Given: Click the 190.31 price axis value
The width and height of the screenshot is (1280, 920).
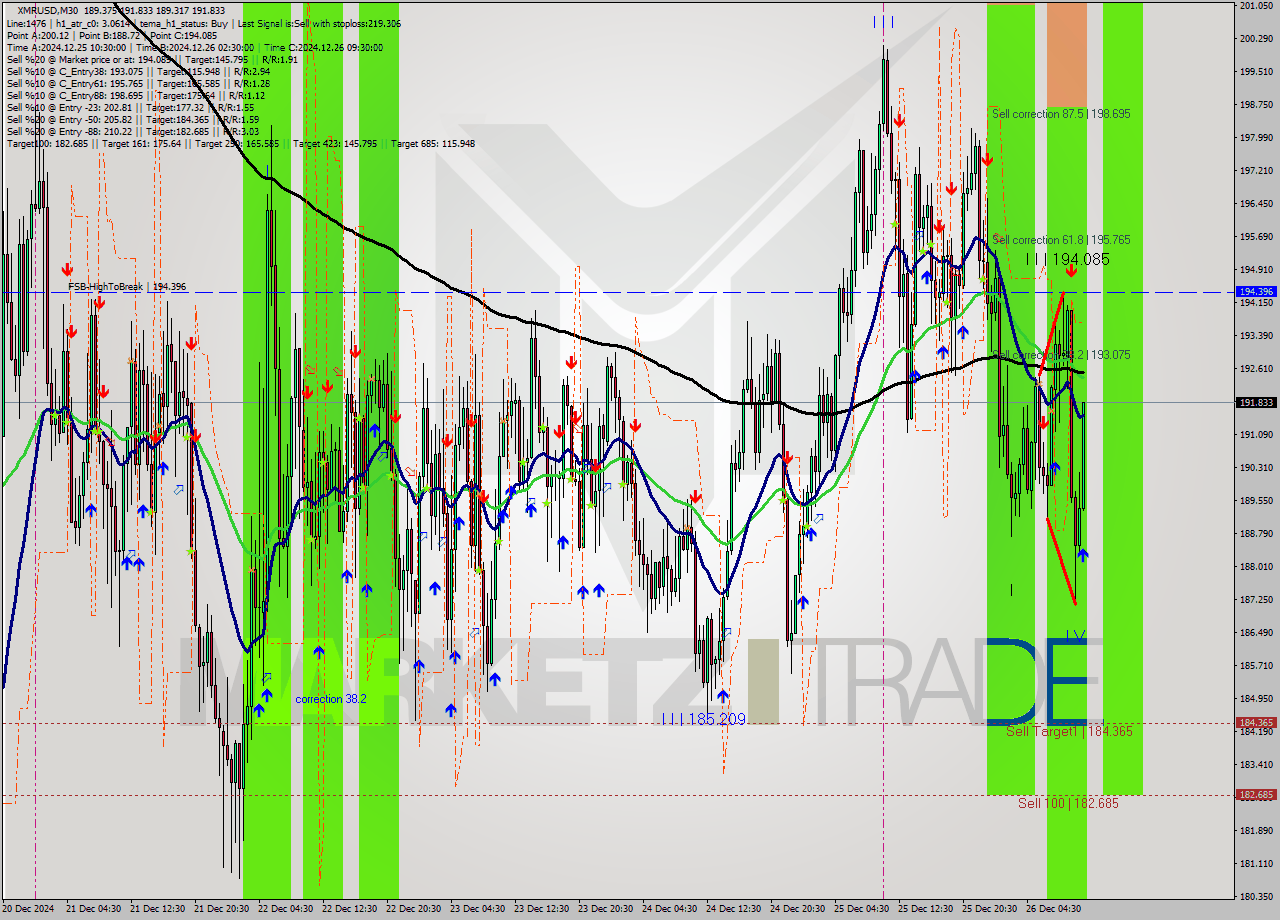Looking at the screenshot, I should coord(1256,467).
